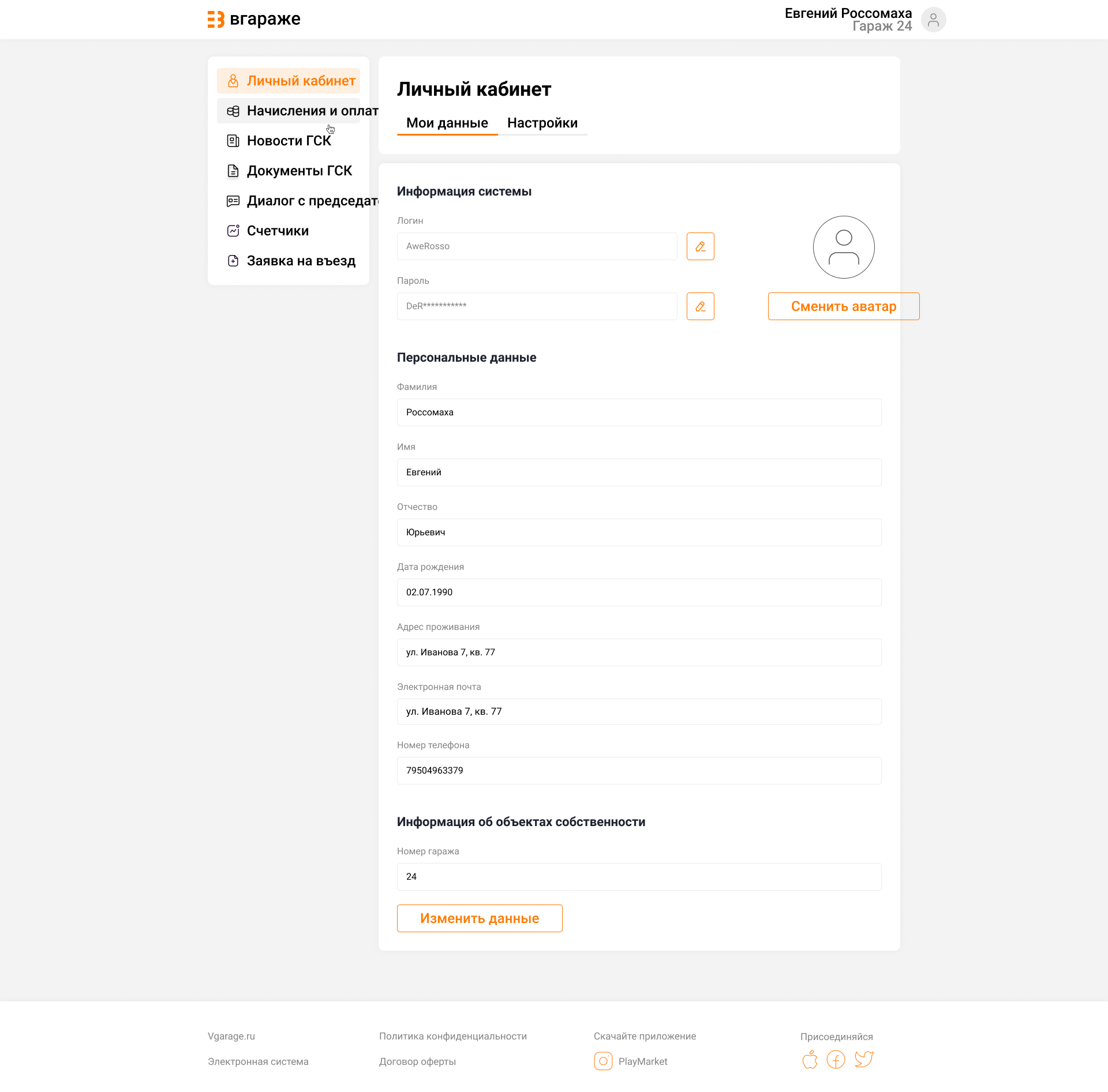Click the Документы ГСК file icon
1108x1092 pixels.
click(x=233, y=171)
